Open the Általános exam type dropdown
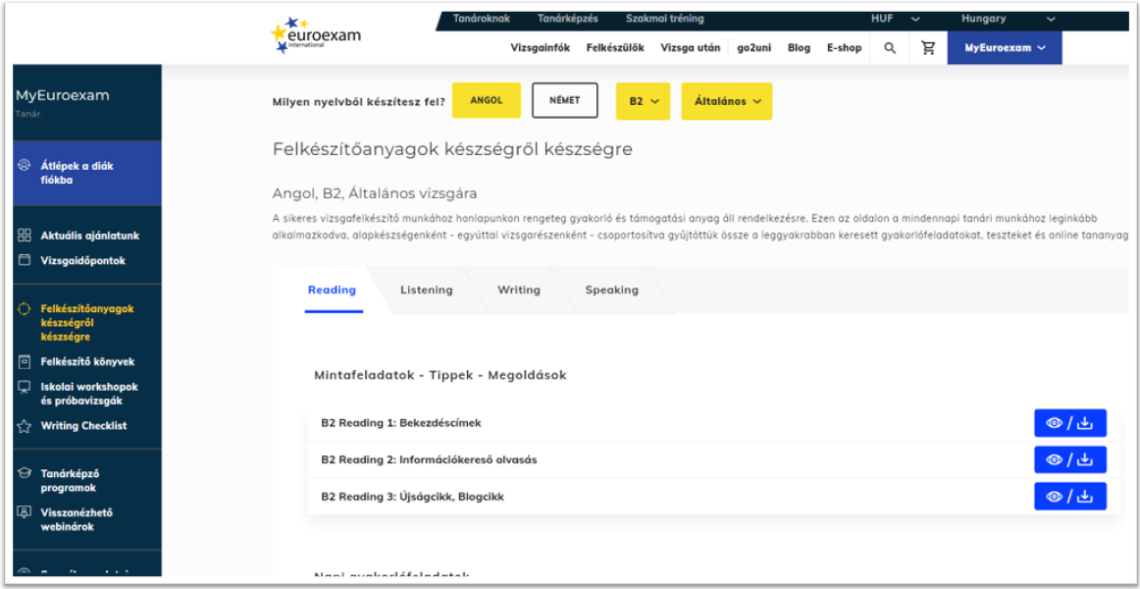 coord(726,101)
